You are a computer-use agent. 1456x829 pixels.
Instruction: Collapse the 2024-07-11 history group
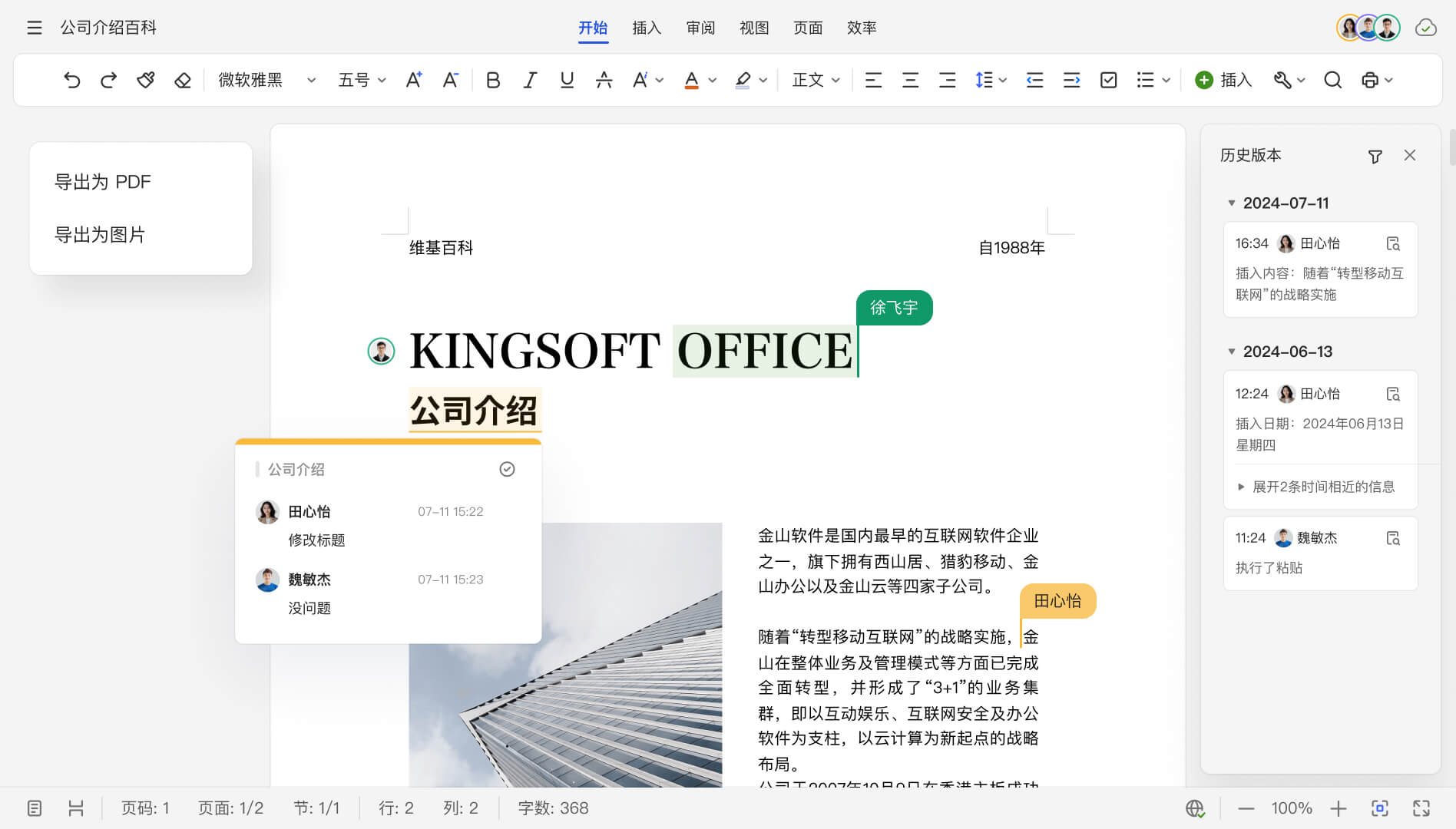point(1233,203)
